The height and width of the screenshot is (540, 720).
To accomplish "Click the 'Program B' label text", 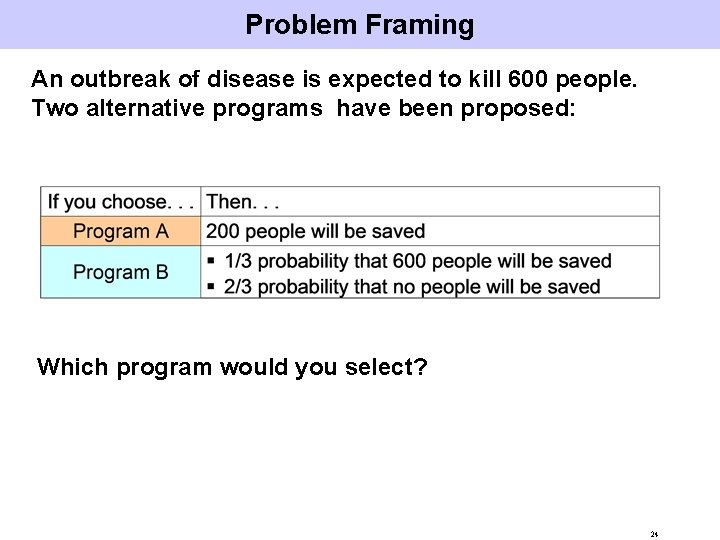I will tap(121, 272).
